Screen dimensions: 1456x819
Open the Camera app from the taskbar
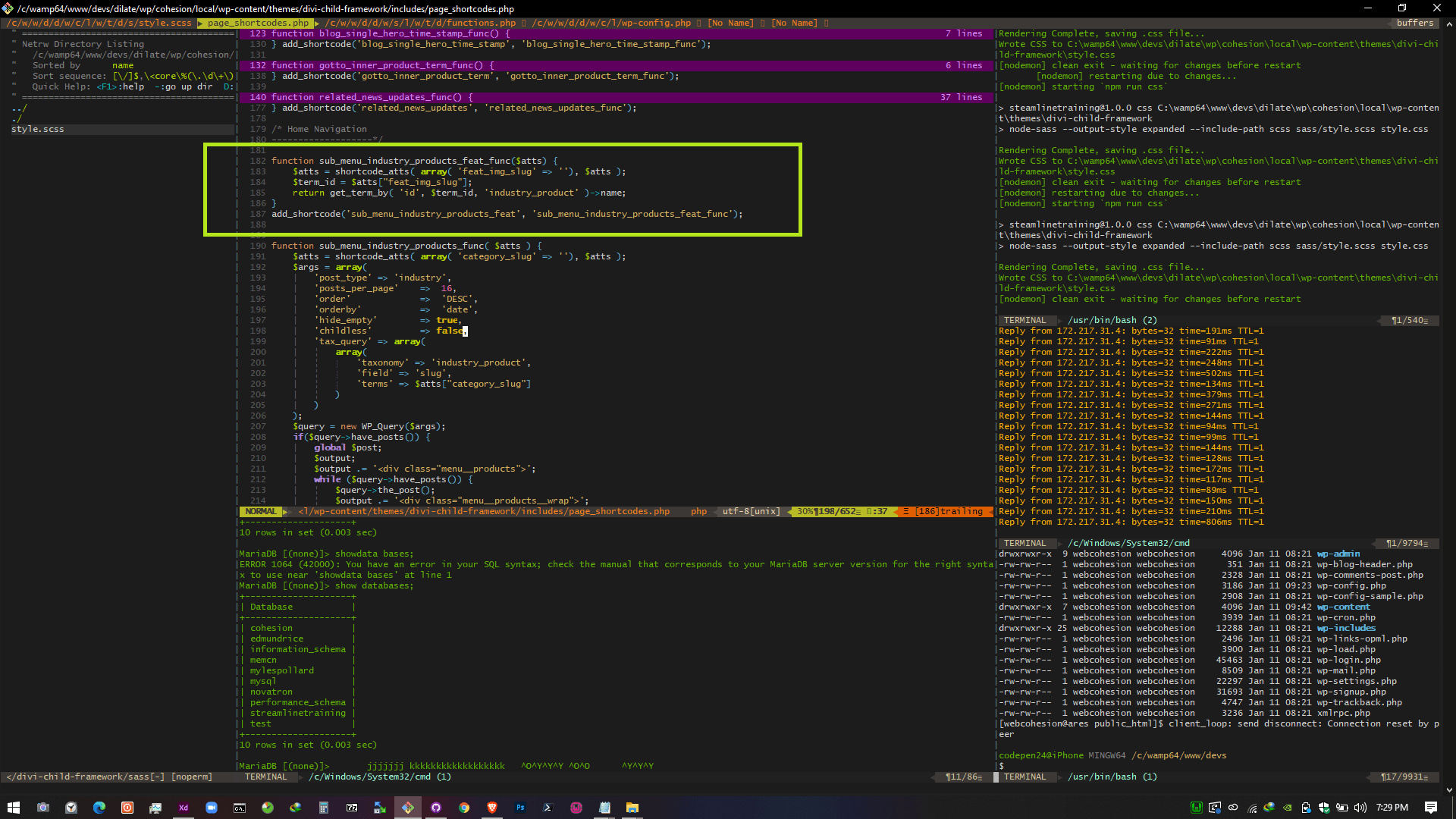pyautogui.click(x=43, y=808)
